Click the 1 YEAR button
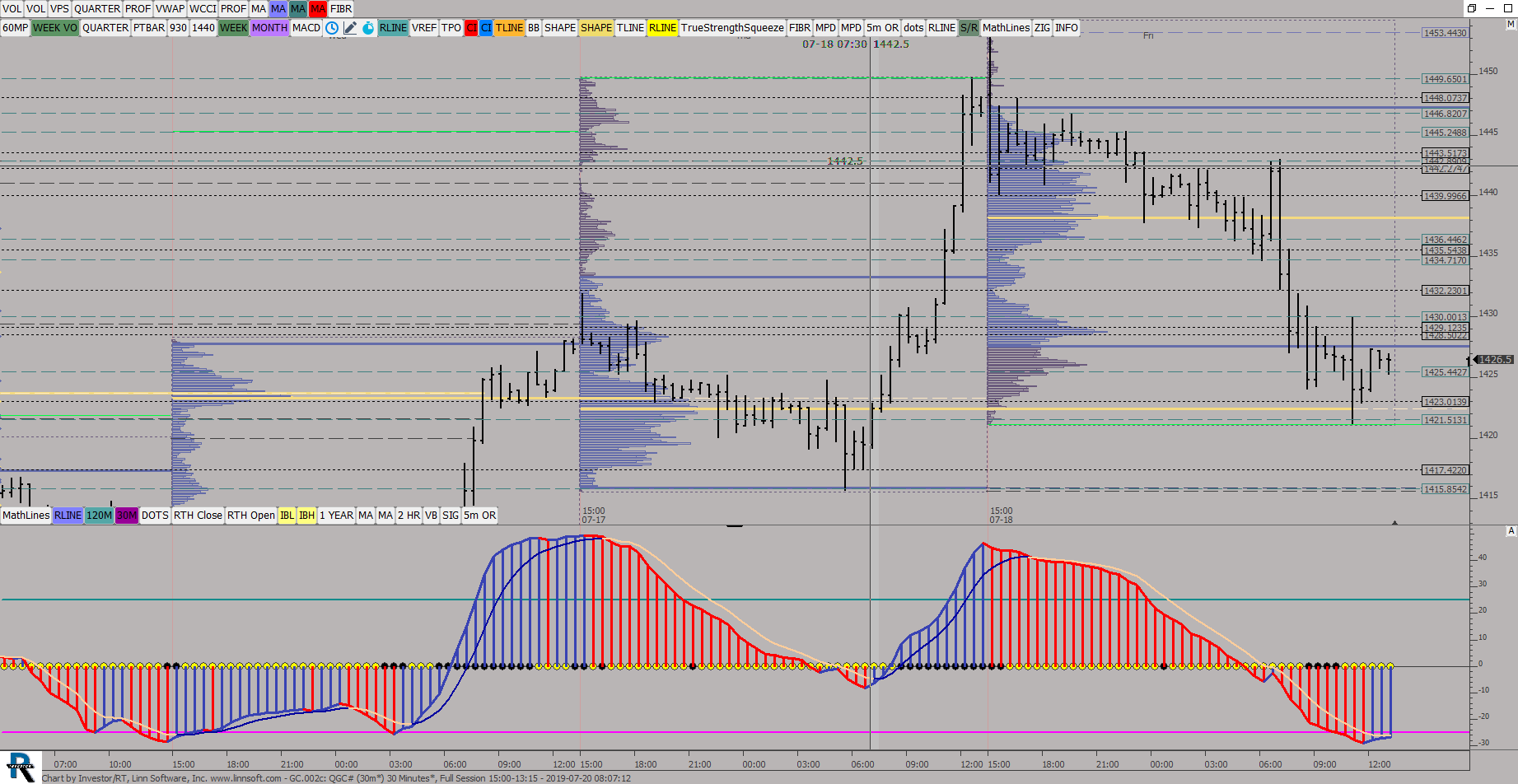The width and height of the screenshot is (1518, 784). pyautogui.click(x=336, y=516)
